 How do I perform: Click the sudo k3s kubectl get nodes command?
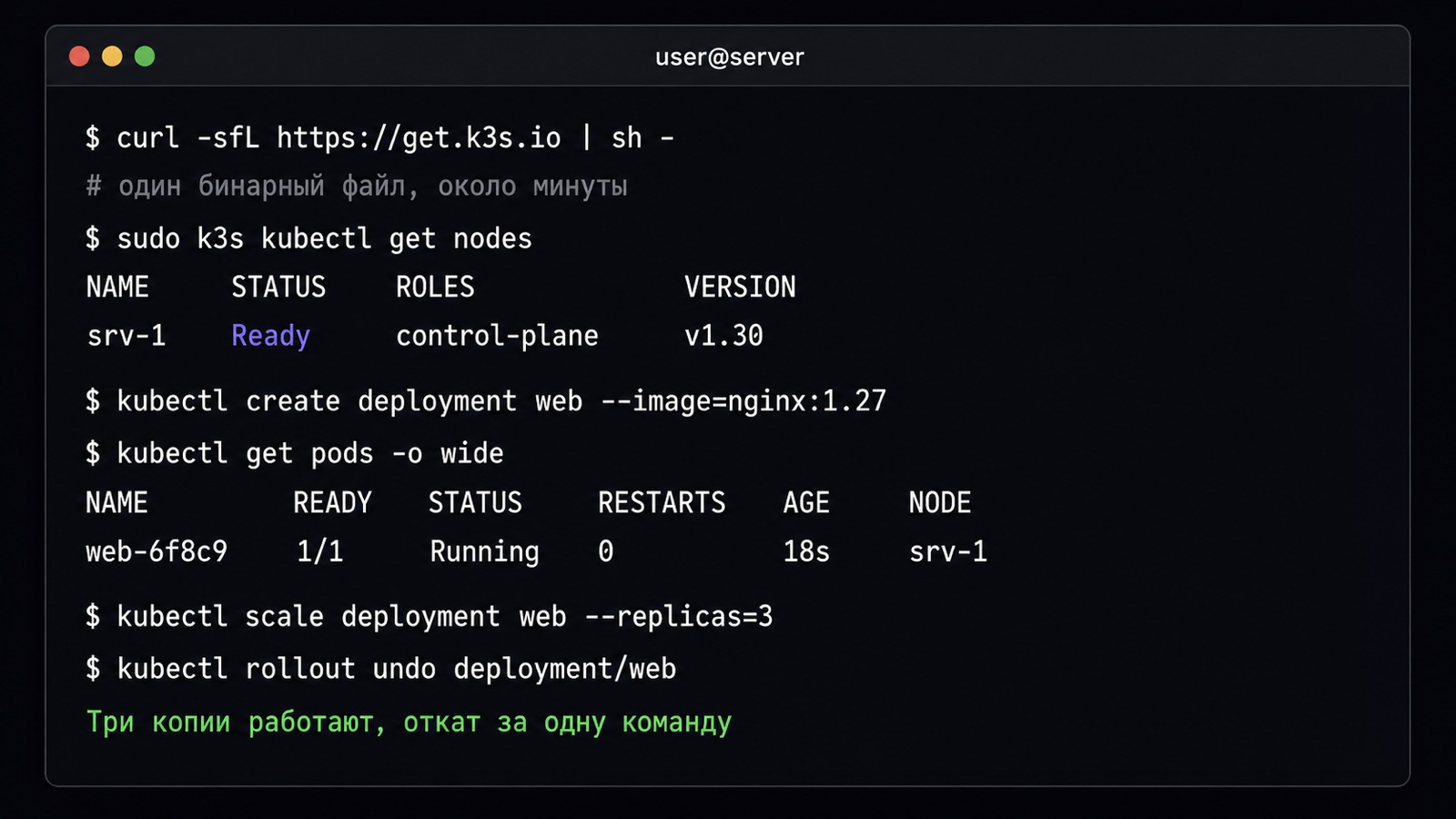(x=308, y=238)
